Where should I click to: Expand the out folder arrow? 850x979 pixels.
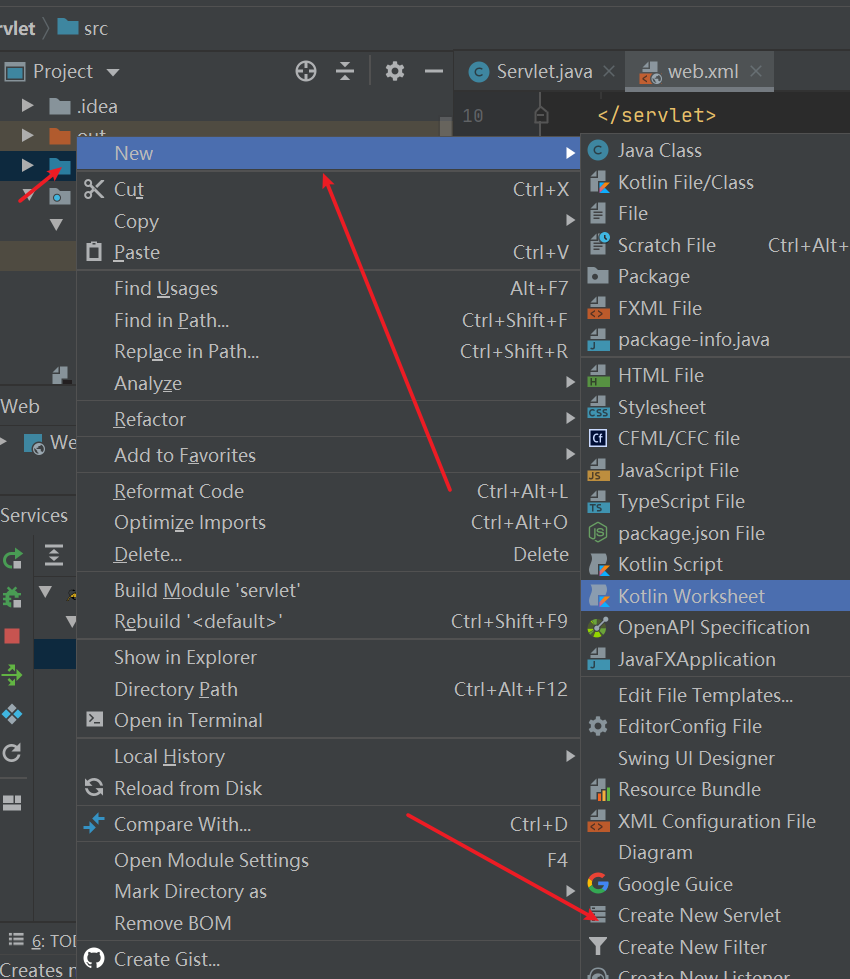[x=27, y=135]
